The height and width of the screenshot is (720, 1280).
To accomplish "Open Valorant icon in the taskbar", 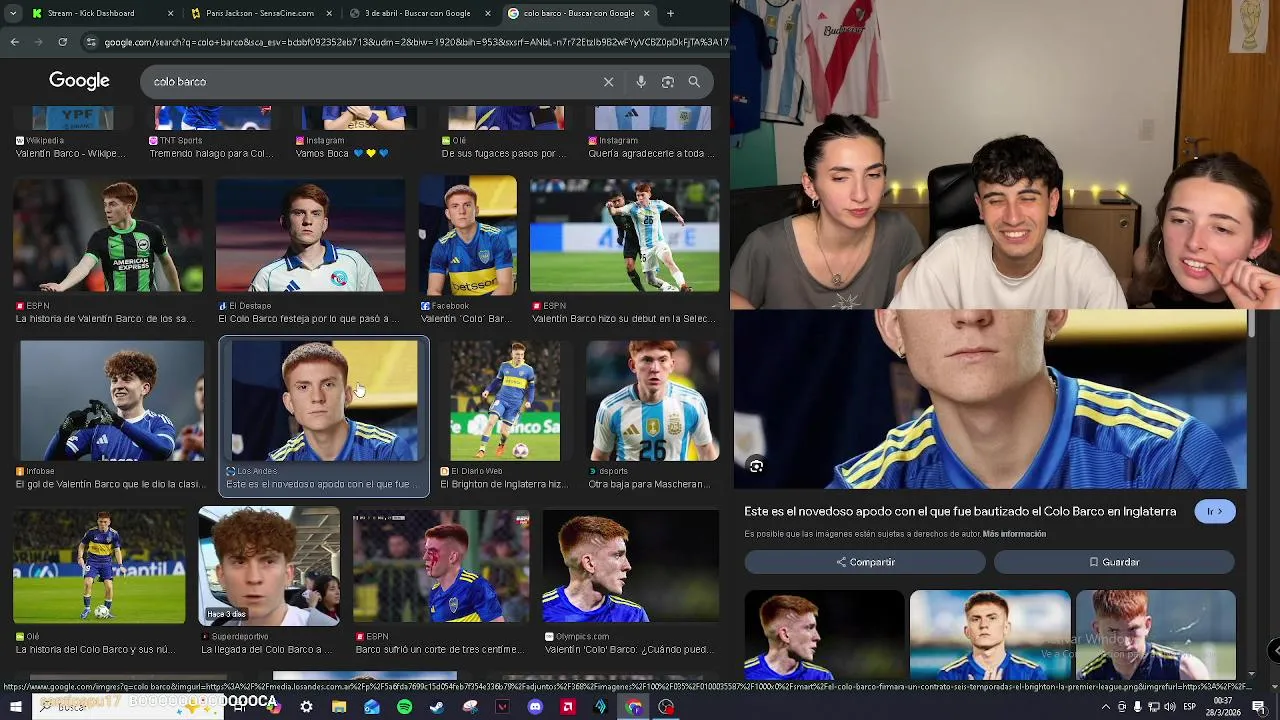I will click(x=502, y=707).
